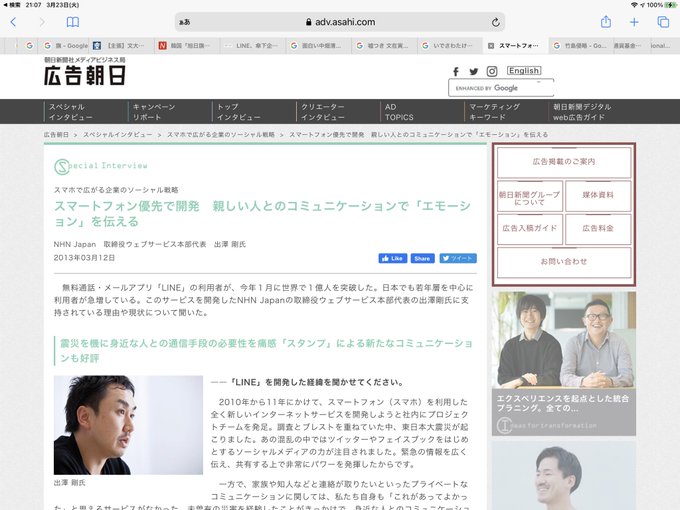Screen dimensions: 680x510
Task: Open the AD TOPICS menu
Action: coord(399,112)
